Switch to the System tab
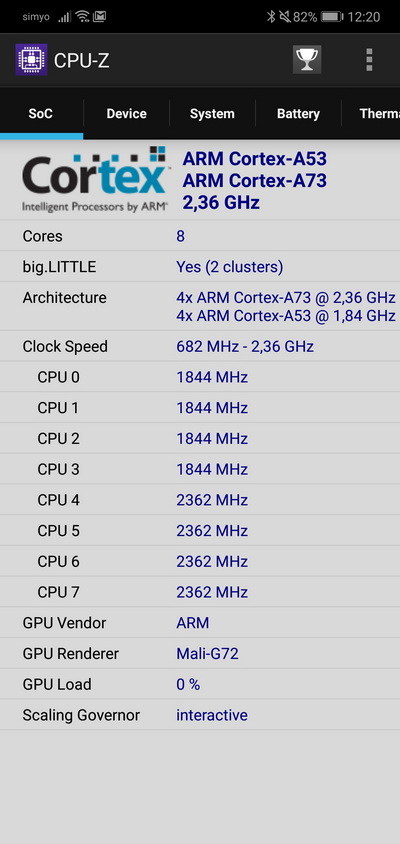 point(212,114)
